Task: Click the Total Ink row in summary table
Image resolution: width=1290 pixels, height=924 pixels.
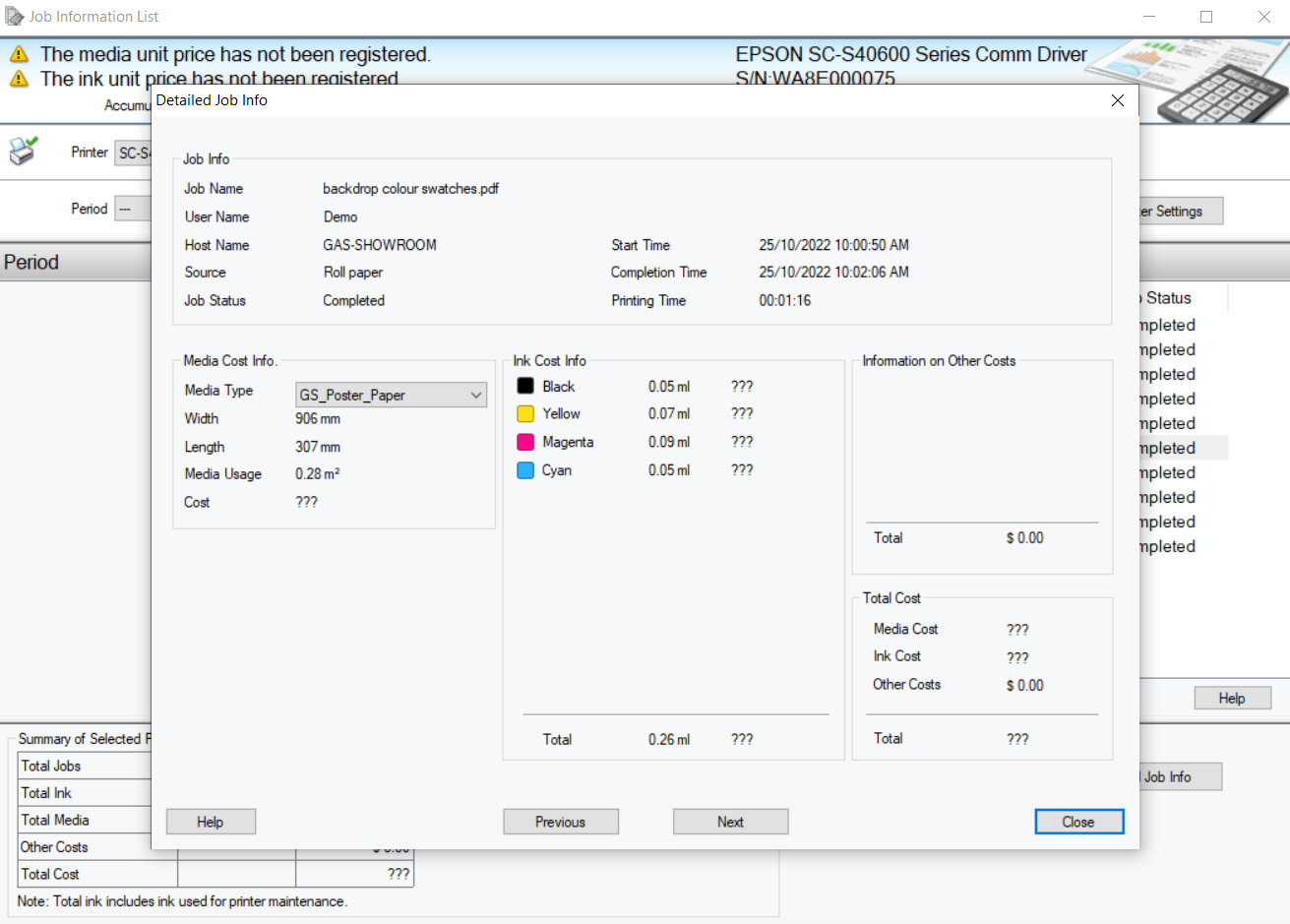Action: (x=86, y=793)
